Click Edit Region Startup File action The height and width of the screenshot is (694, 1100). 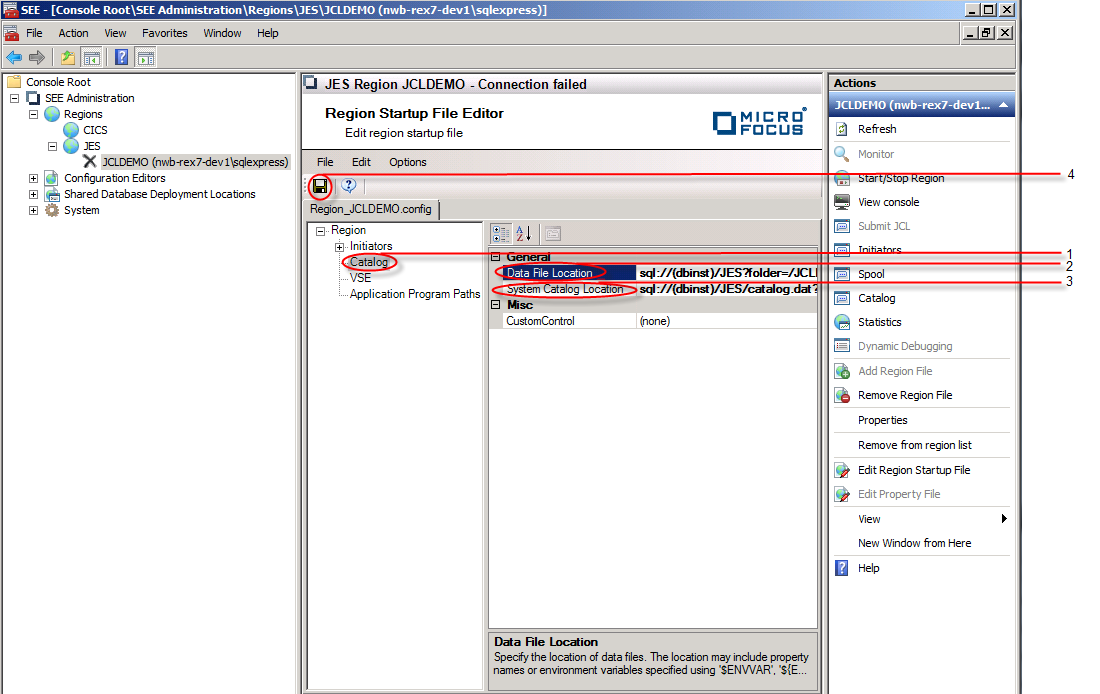[x=913, y=470]
